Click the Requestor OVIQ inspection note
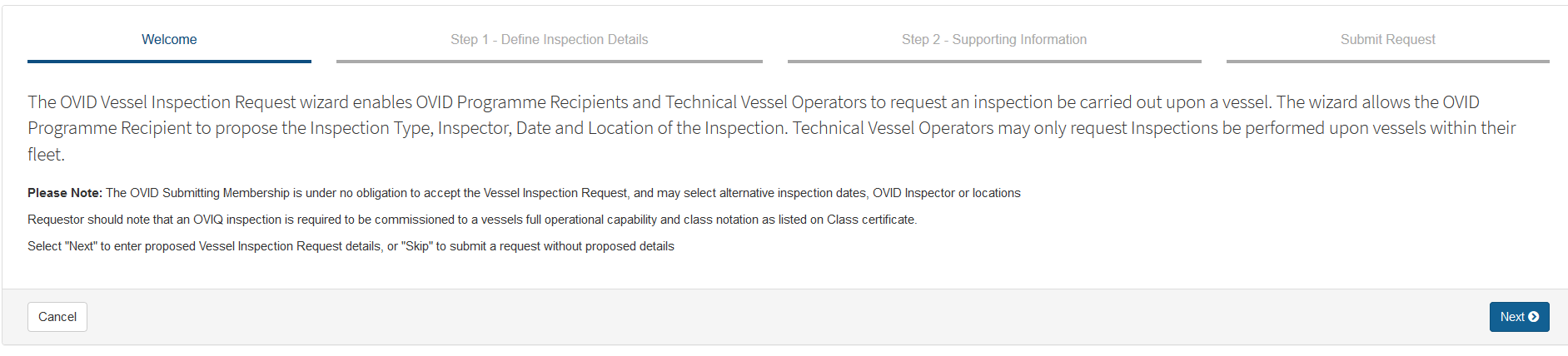Screen dimensions: 1568x356 click(472, 220)
